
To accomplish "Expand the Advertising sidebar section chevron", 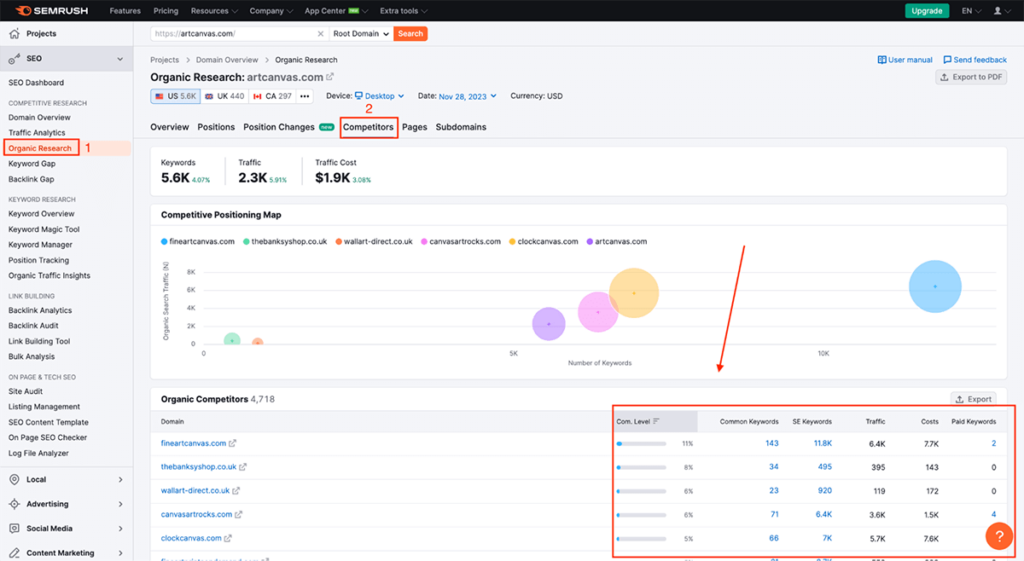I will (x=120, y=504).
